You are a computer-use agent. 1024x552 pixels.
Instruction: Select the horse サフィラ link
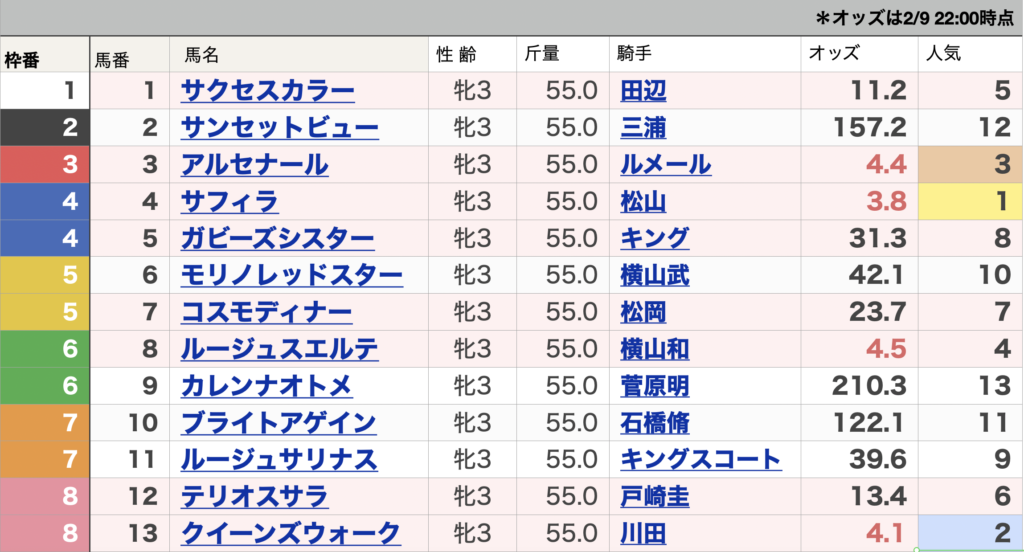[x=229, y=202]
